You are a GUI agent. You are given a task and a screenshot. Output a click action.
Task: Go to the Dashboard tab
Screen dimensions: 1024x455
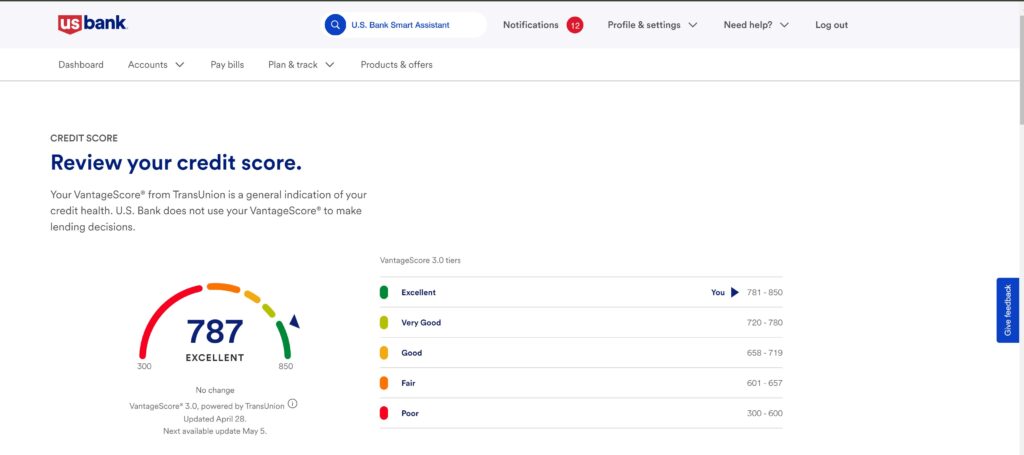point(81,65)
